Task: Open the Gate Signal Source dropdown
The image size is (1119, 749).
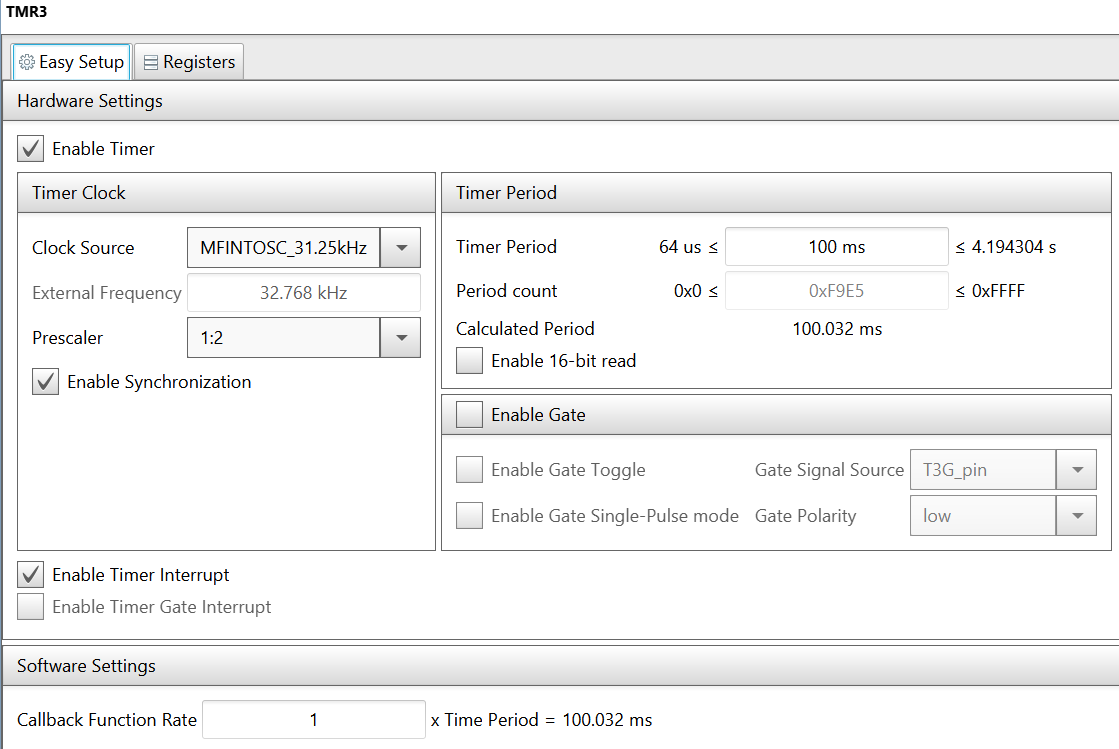Action: tap(1003, 469)
